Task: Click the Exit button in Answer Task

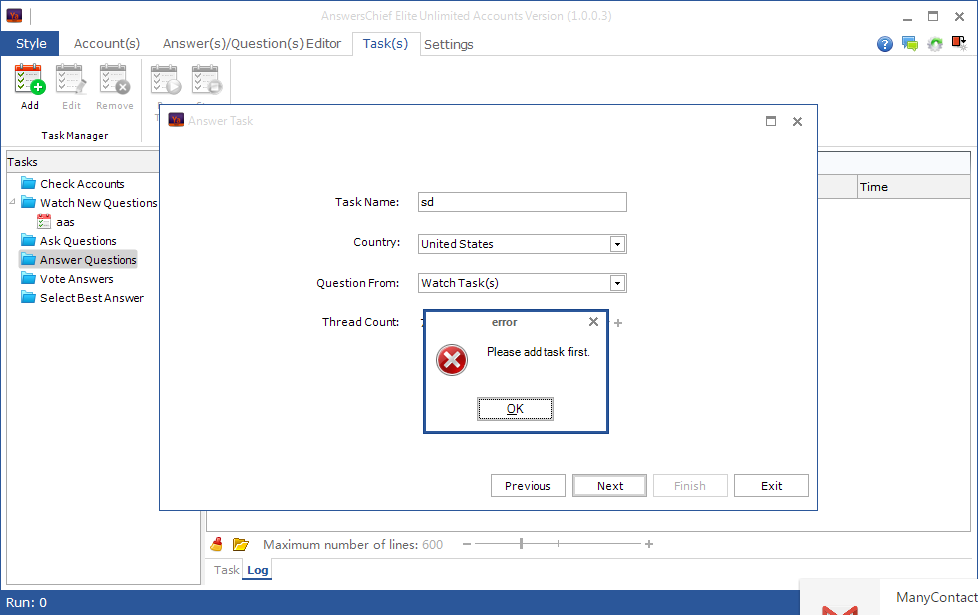Action: click(771, 486)
